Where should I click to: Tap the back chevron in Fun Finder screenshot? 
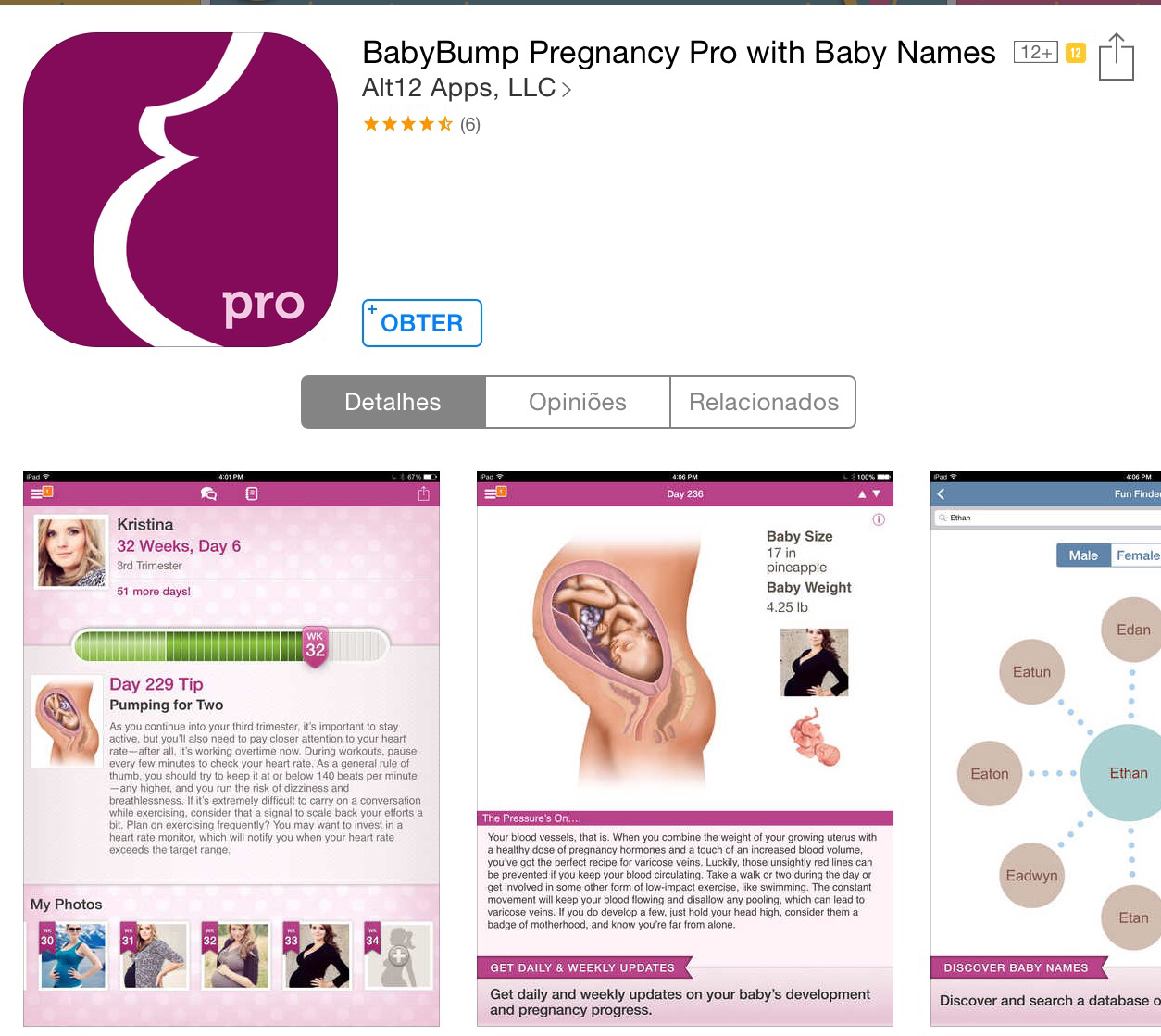pyautogui.click(x=942, y=494)
